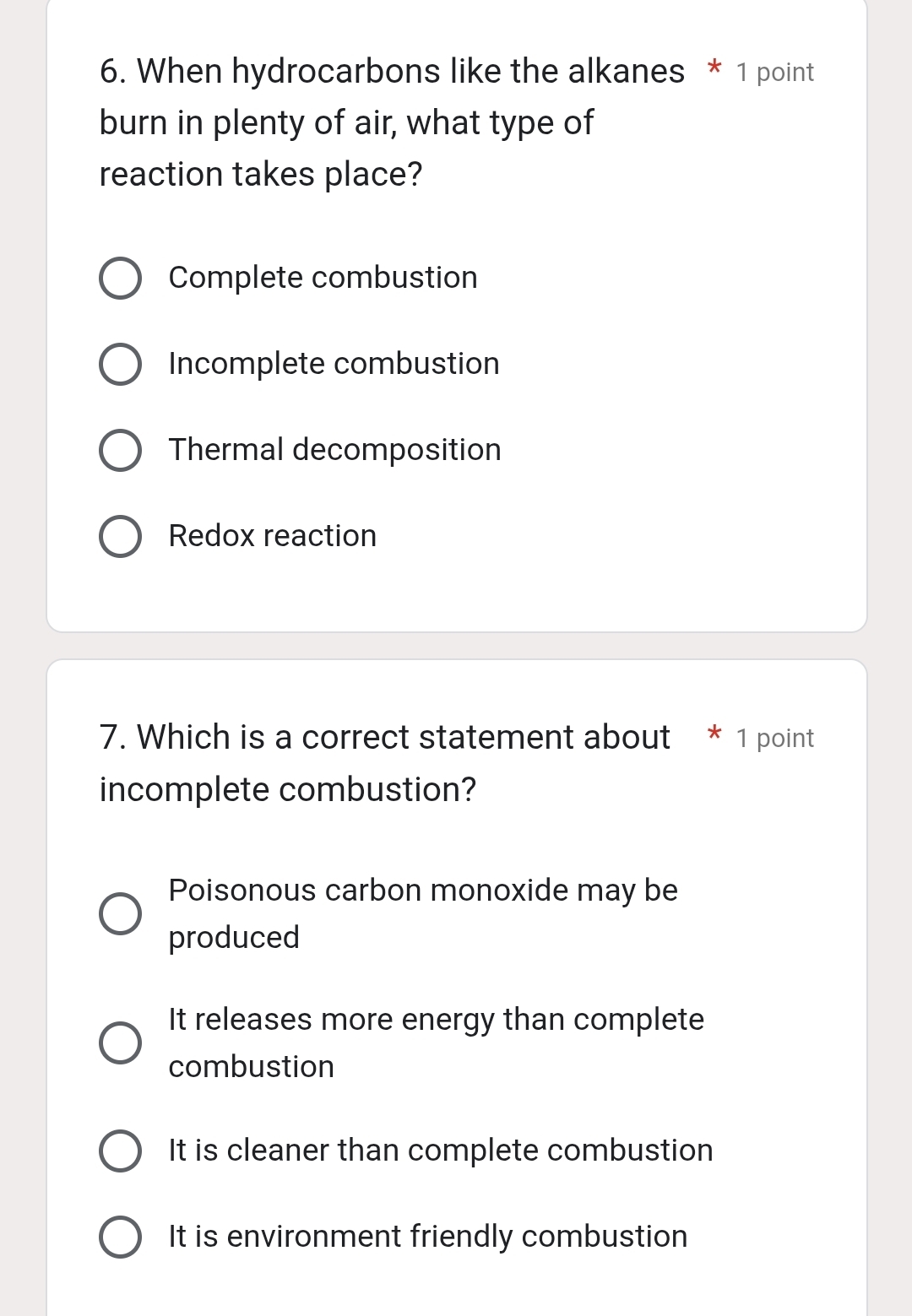Click the "1 point" label on question 6
Image resolution: width=912 pixels, height=1316 pixels.
coord(774,73)
